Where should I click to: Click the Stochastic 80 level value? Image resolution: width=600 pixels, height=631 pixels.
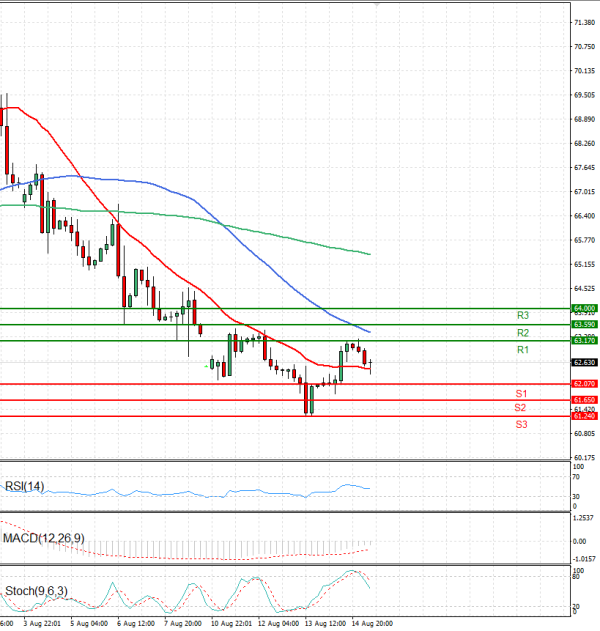(576, 577)
